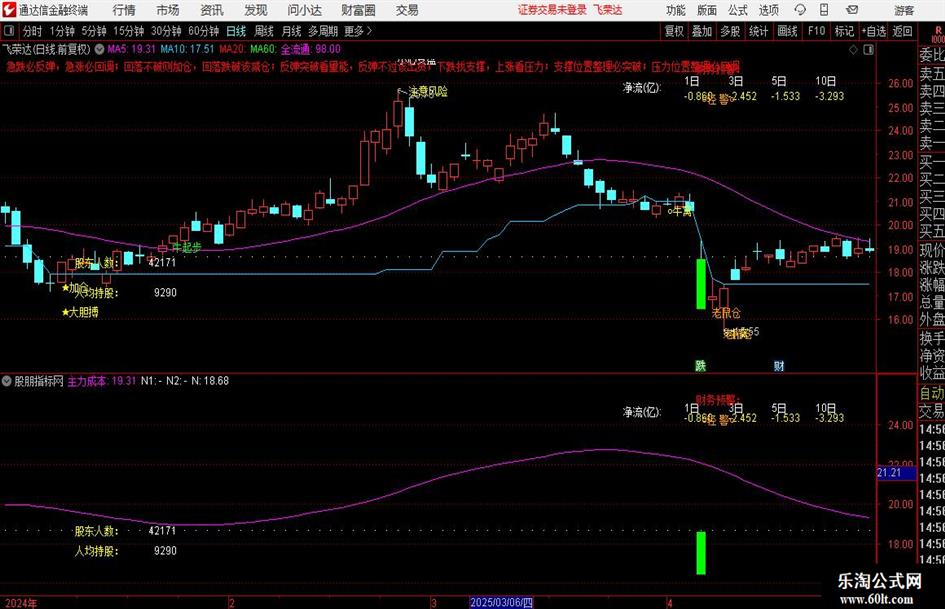Switch to 周线 weekly period tab
Screen dimensions: 945x609
(264, 31)
